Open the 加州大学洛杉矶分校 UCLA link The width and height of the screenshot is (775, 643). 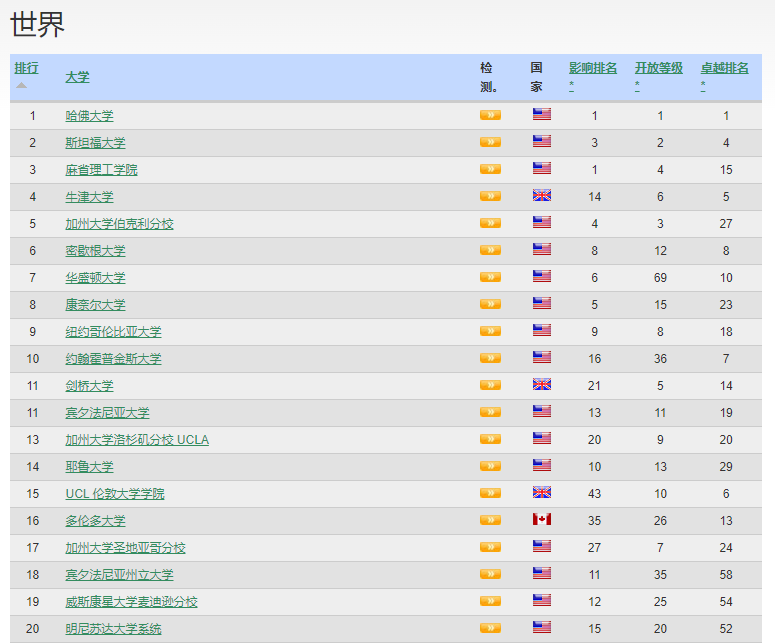pyautogui.click(x=137, y=440)
